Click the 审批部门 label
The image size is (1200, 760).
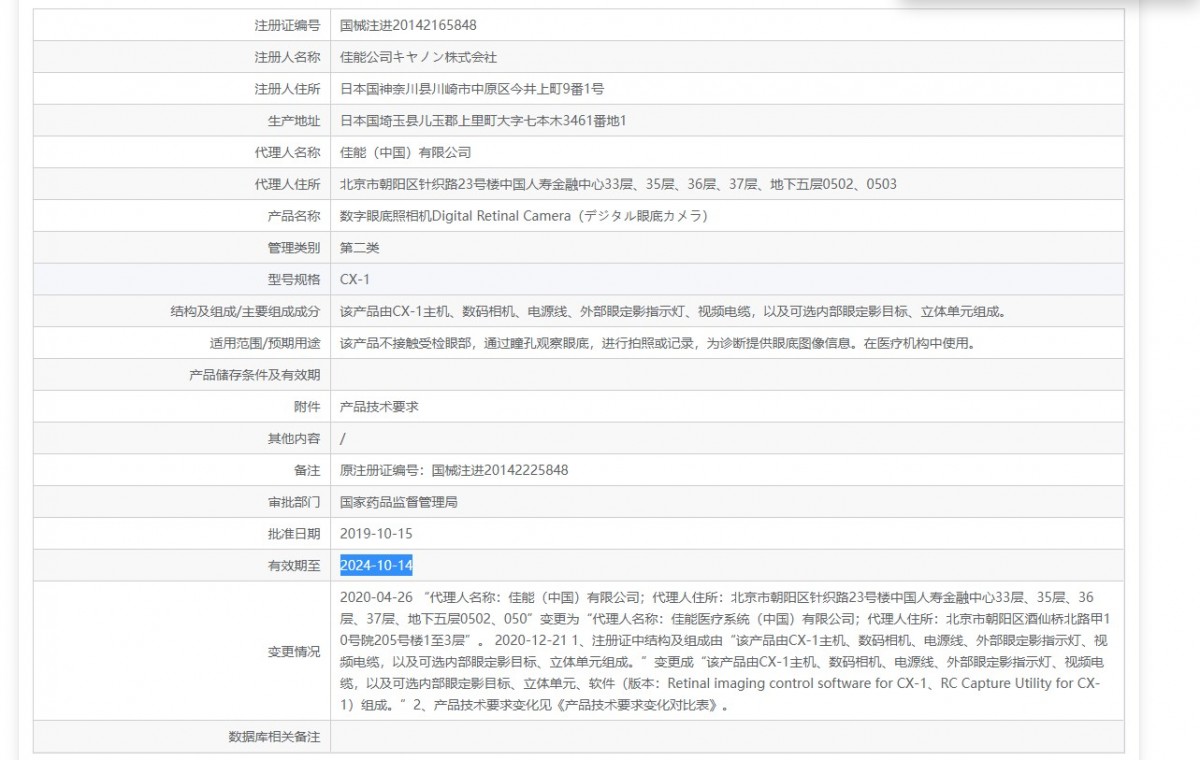coord(294,502)
